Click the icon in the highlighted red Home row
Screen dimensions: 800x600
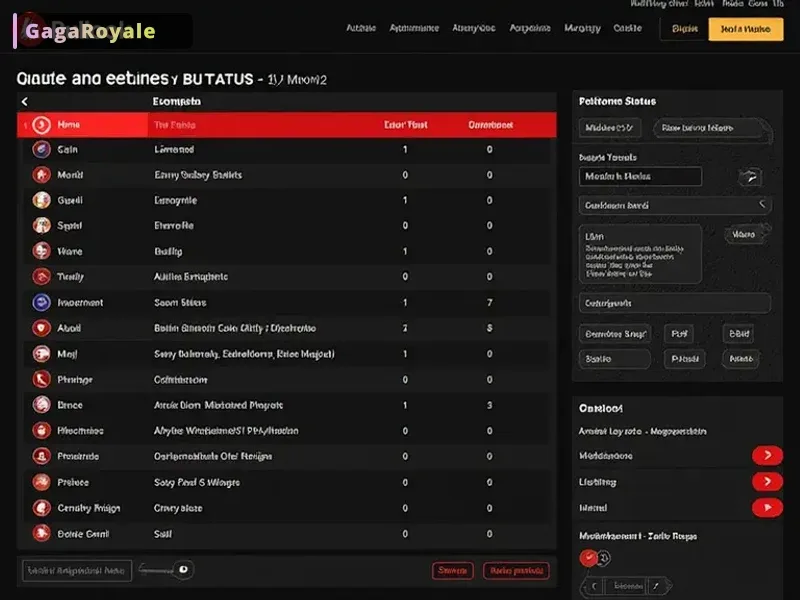[41, 125]
